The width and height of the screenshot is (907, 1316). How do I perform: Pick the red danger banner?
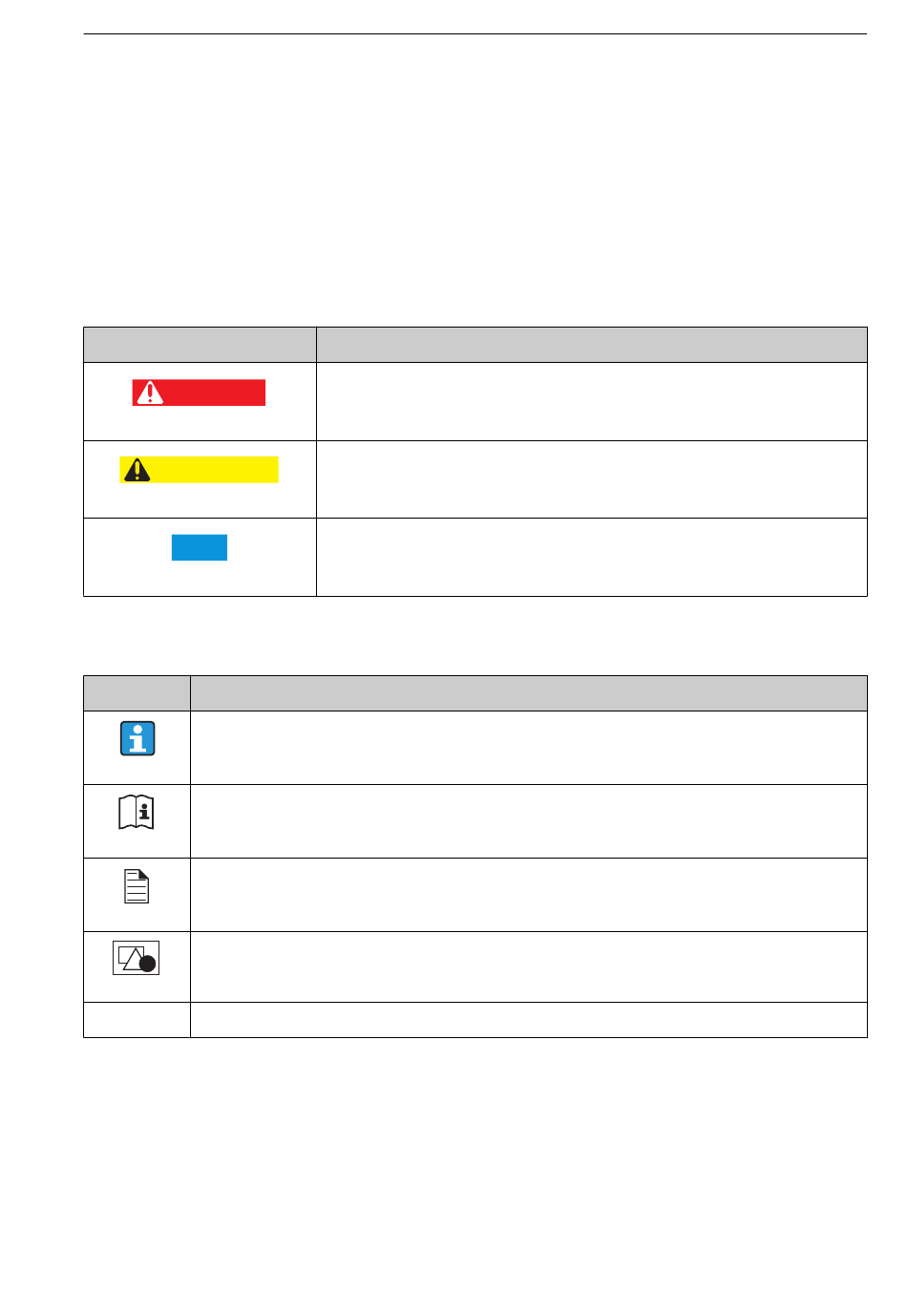(199, 393)
